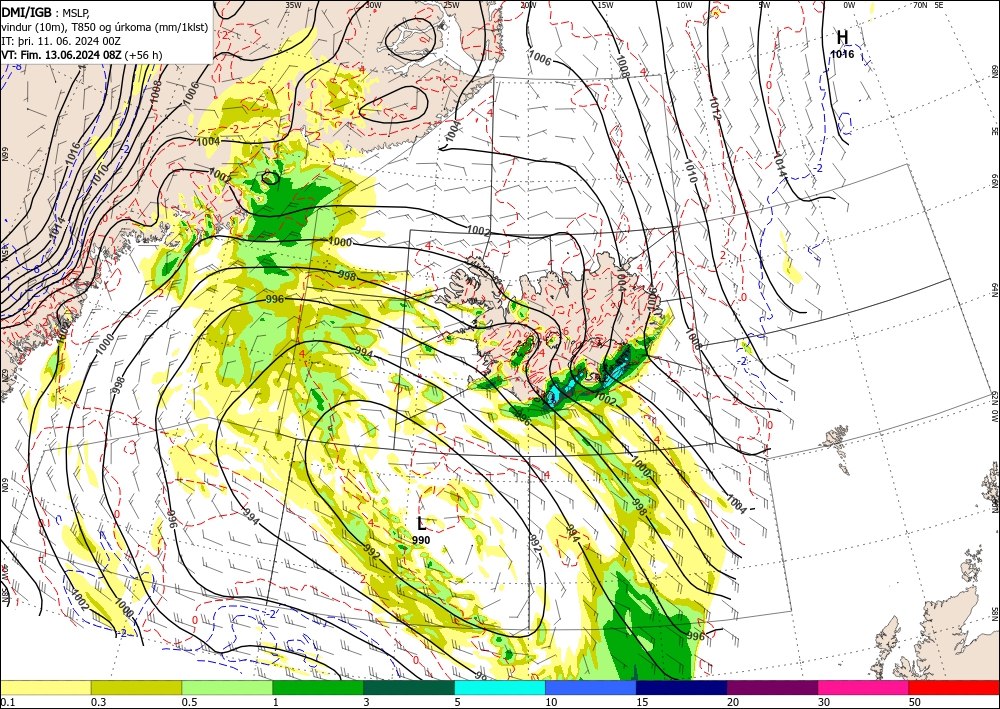Click the olive 0.3–0.5 legend swatch
The height and width of the screenshot is (709, 1000).
136,687
